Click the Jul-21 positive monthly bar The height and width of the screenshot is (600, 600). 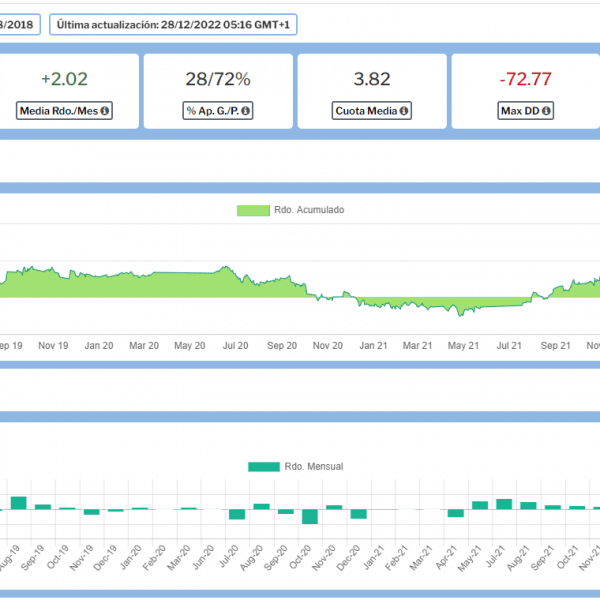tap(504, 504)
